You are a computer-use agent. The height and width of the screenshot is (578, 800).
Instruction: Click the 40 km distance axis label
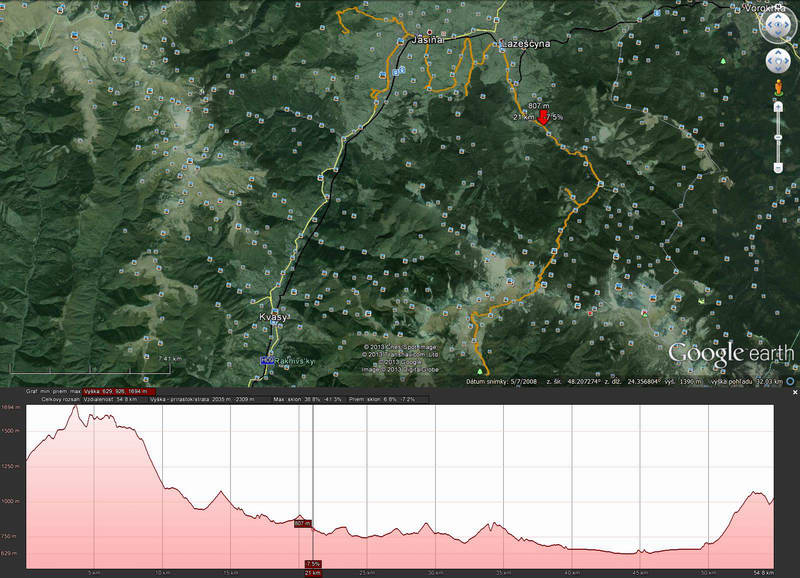click(572, 573)
